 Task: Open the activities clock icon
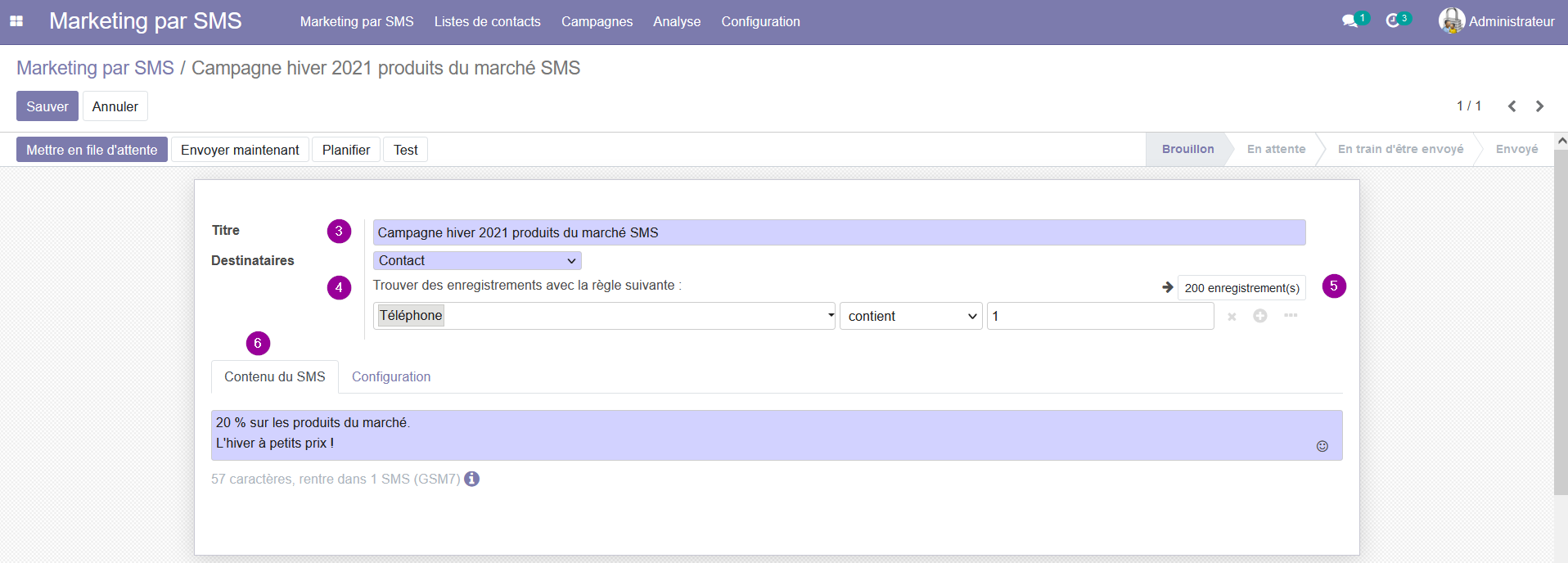click(1392, 21)
